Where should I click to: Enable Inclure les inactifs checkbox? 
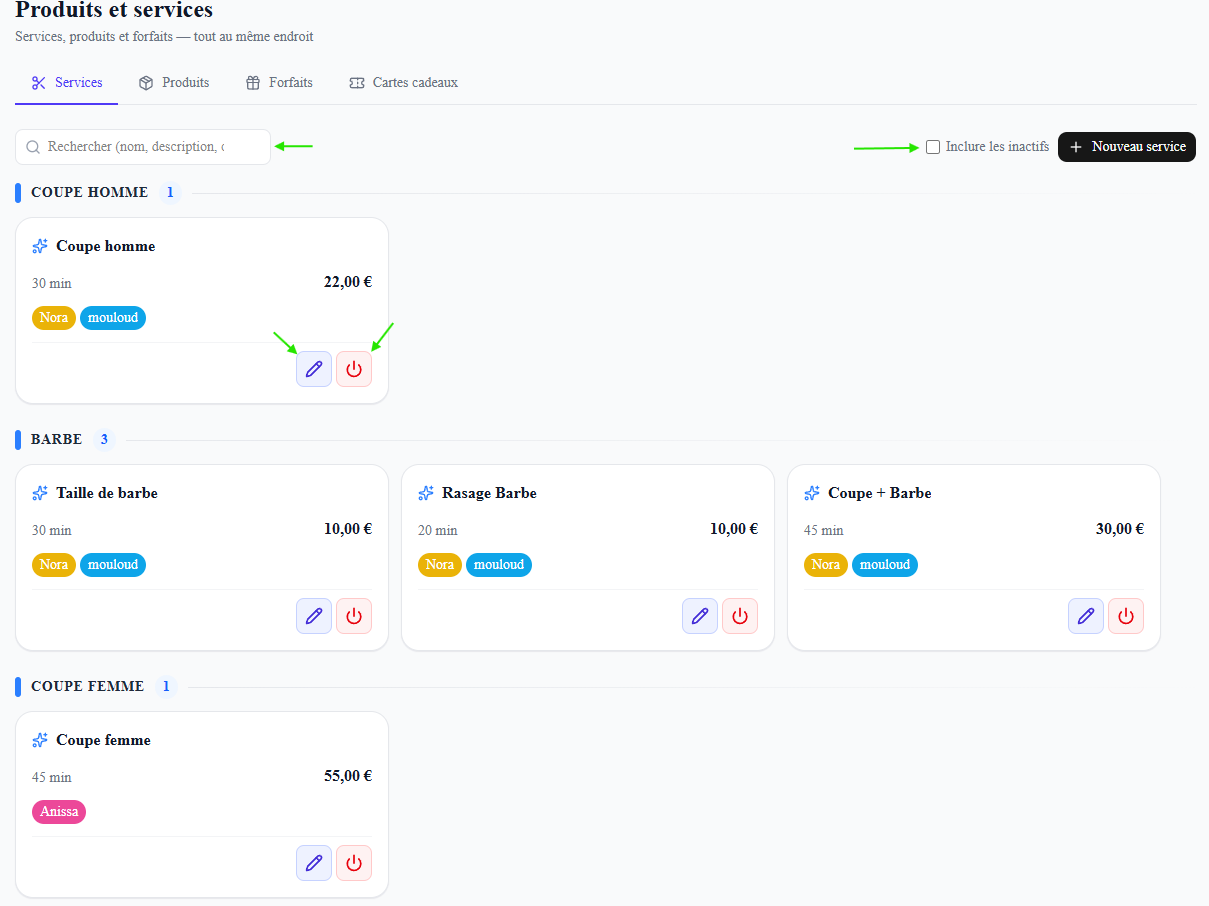coord(933,147)
